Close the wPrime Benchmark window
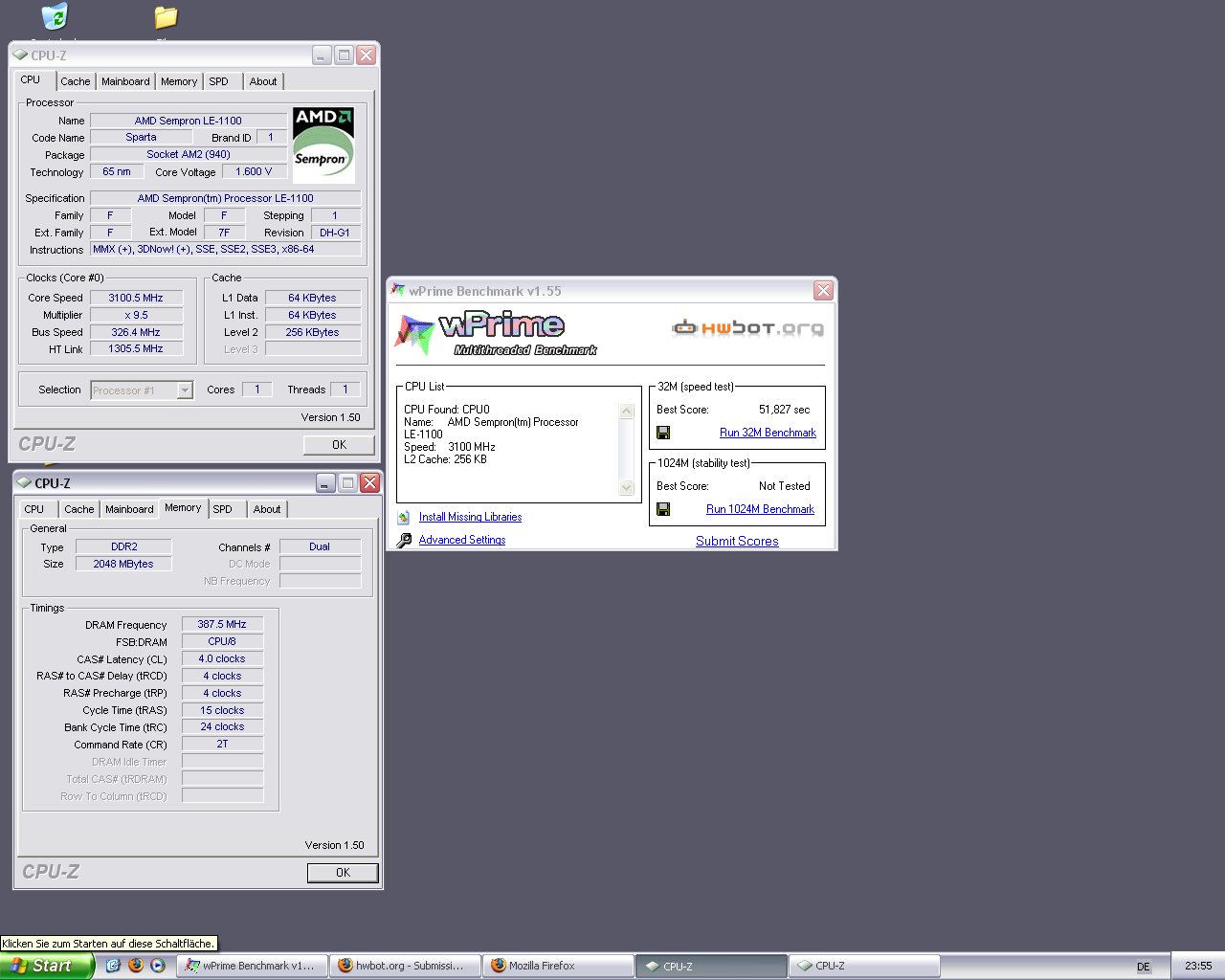The image size is (1225, 980). pos(823,290)
